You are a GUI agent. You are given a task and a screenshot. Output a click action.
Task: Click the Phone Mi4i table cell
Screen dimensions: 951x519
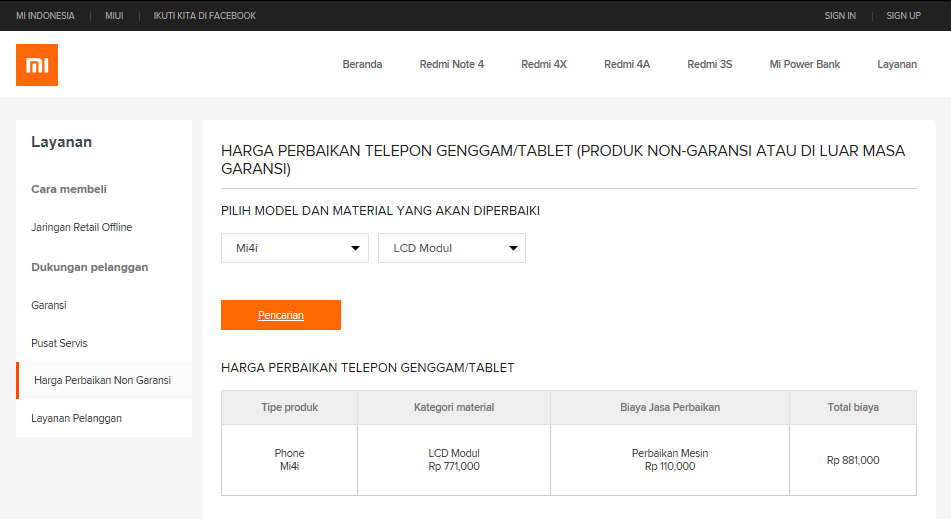click(289, 460)
